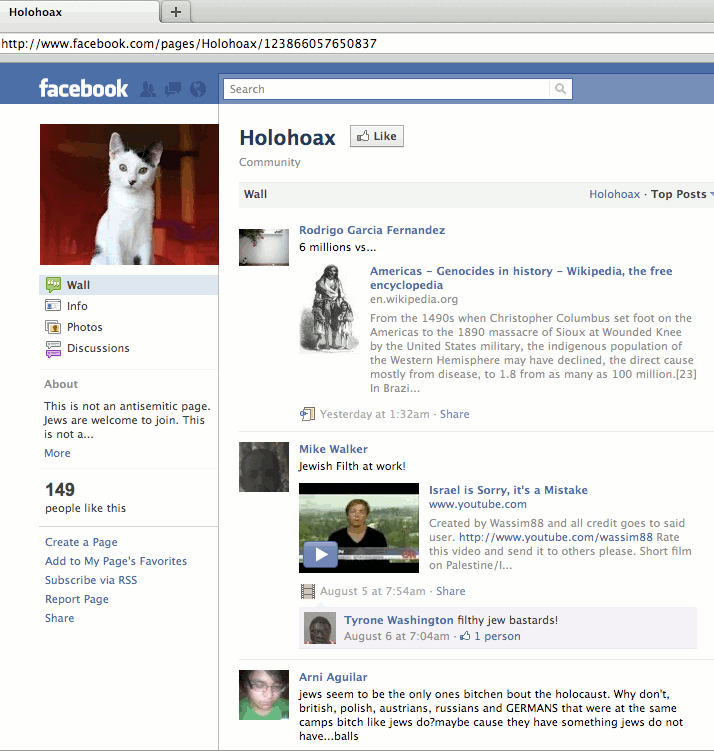Click en.wikipedia.org source text
The height and width of the screenshot is (751, 714).
[414, 299]
